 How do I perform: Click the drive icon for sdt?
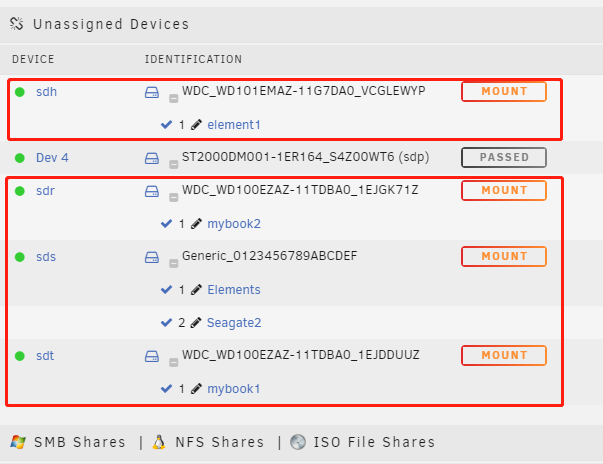click(x=152, y=356)
